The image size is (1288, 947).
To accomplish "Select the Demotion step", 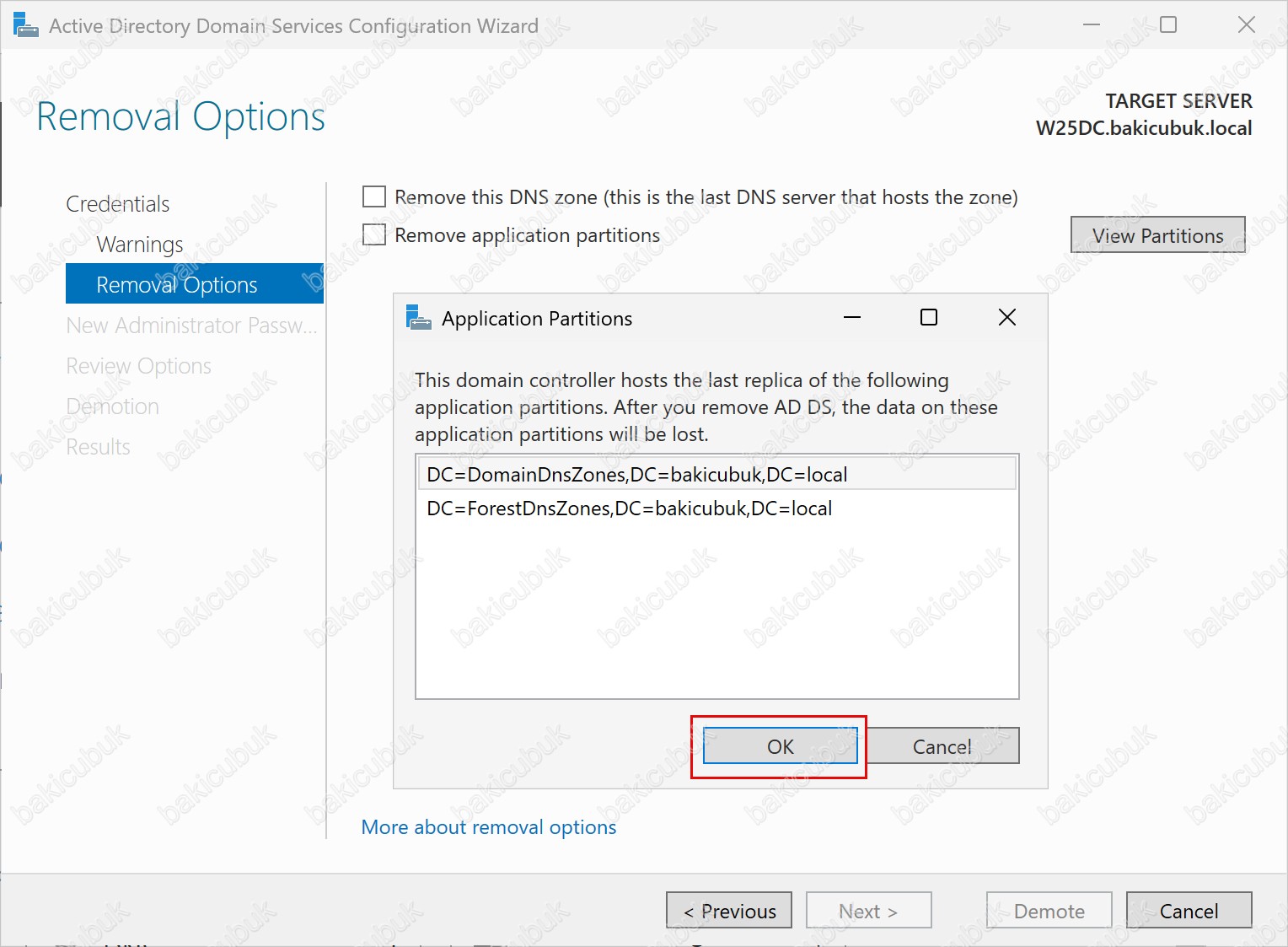I will [113, 406].
